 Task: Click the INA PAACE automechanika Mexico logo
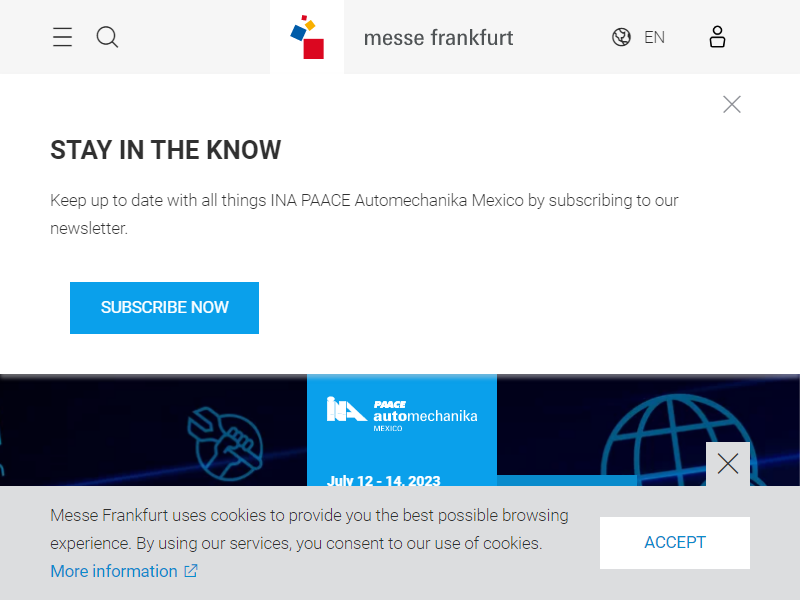402,414
